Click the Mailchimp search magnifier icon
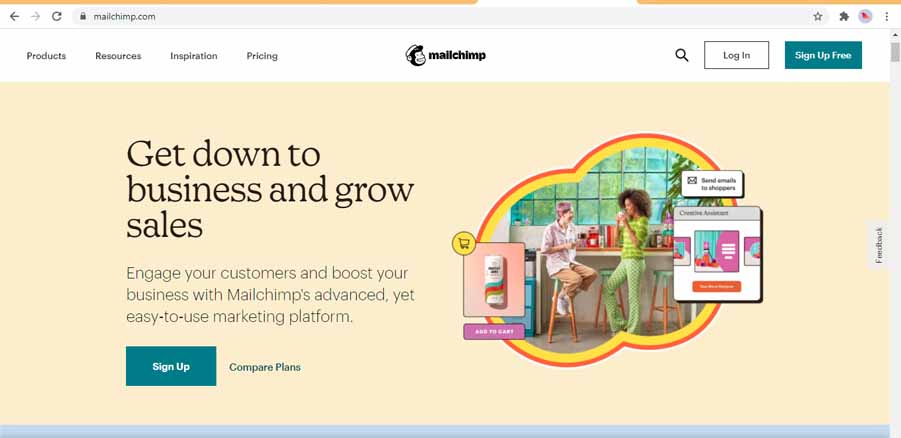901x438 pixels. [x=681, y=55]
